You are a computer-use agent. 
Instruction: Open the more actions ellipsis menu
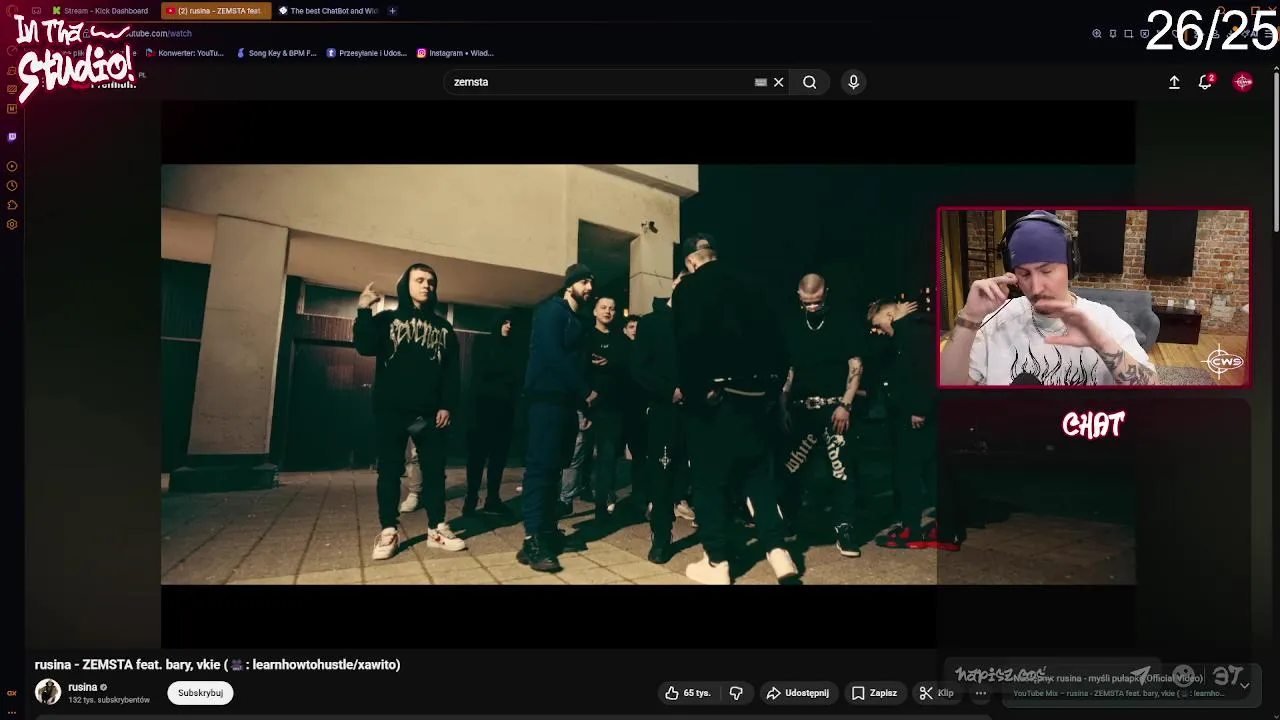click(981, 693)
